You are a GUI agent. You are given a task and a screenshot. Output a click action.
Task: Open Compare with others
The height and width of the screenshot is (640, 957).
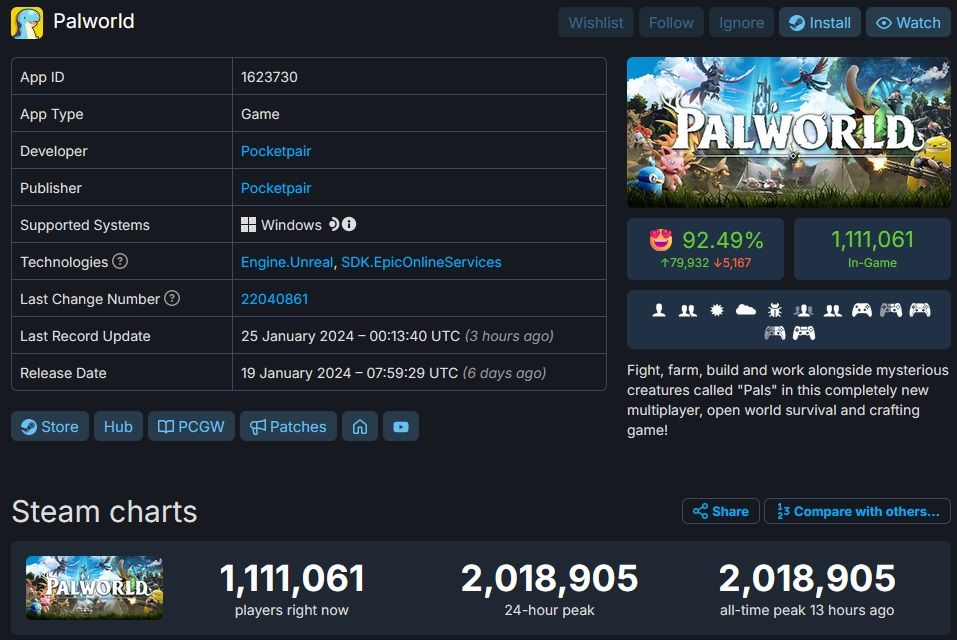click(857, 511)
